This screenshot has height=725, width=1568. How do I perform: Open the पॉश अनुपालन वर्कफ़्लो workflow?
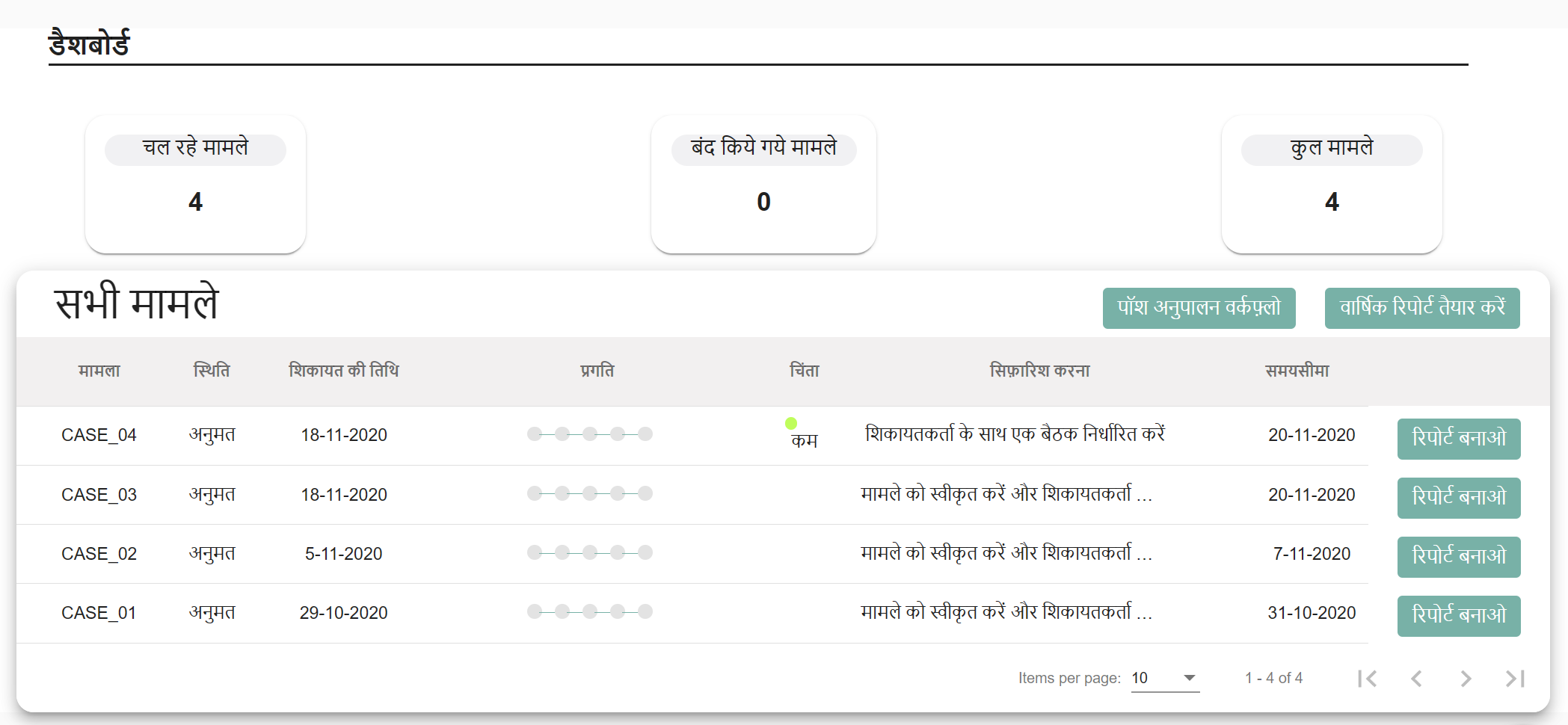coord(1199,308)
